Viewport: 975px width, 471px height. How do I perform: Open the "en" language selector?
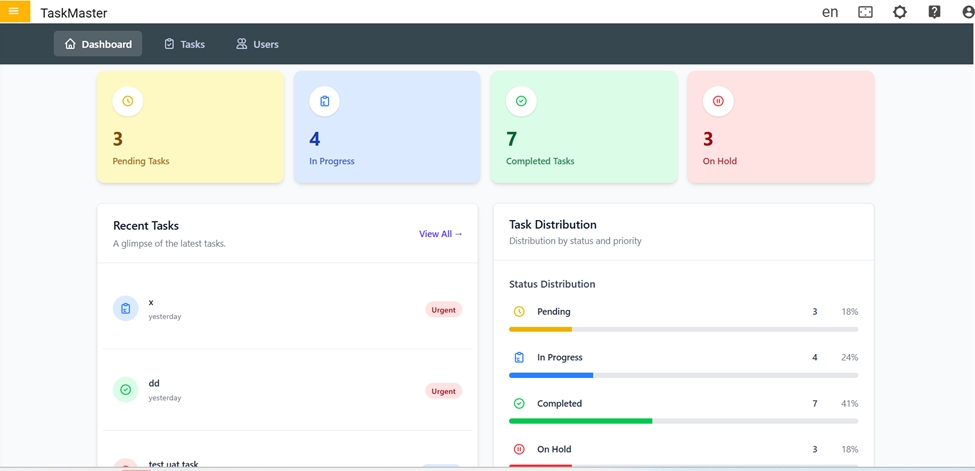(830, 12)
